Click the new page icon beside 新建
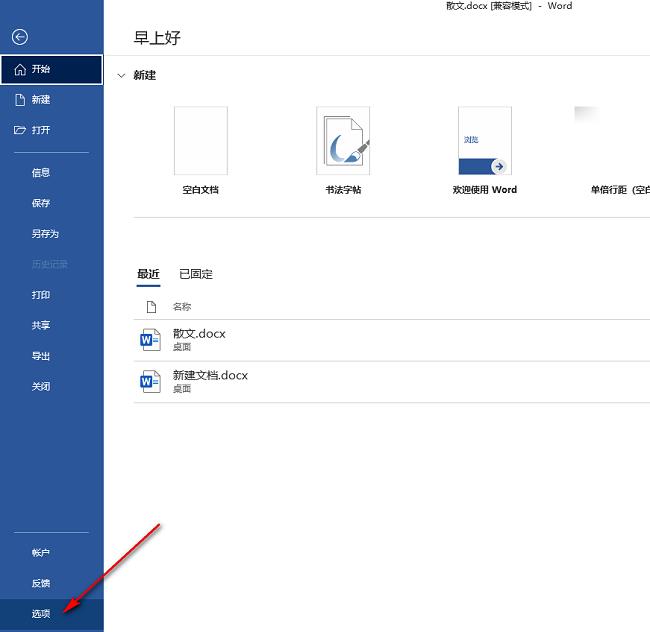Image resolution: width=650 pixels, height=632 pixels. [x=20, y=99]
